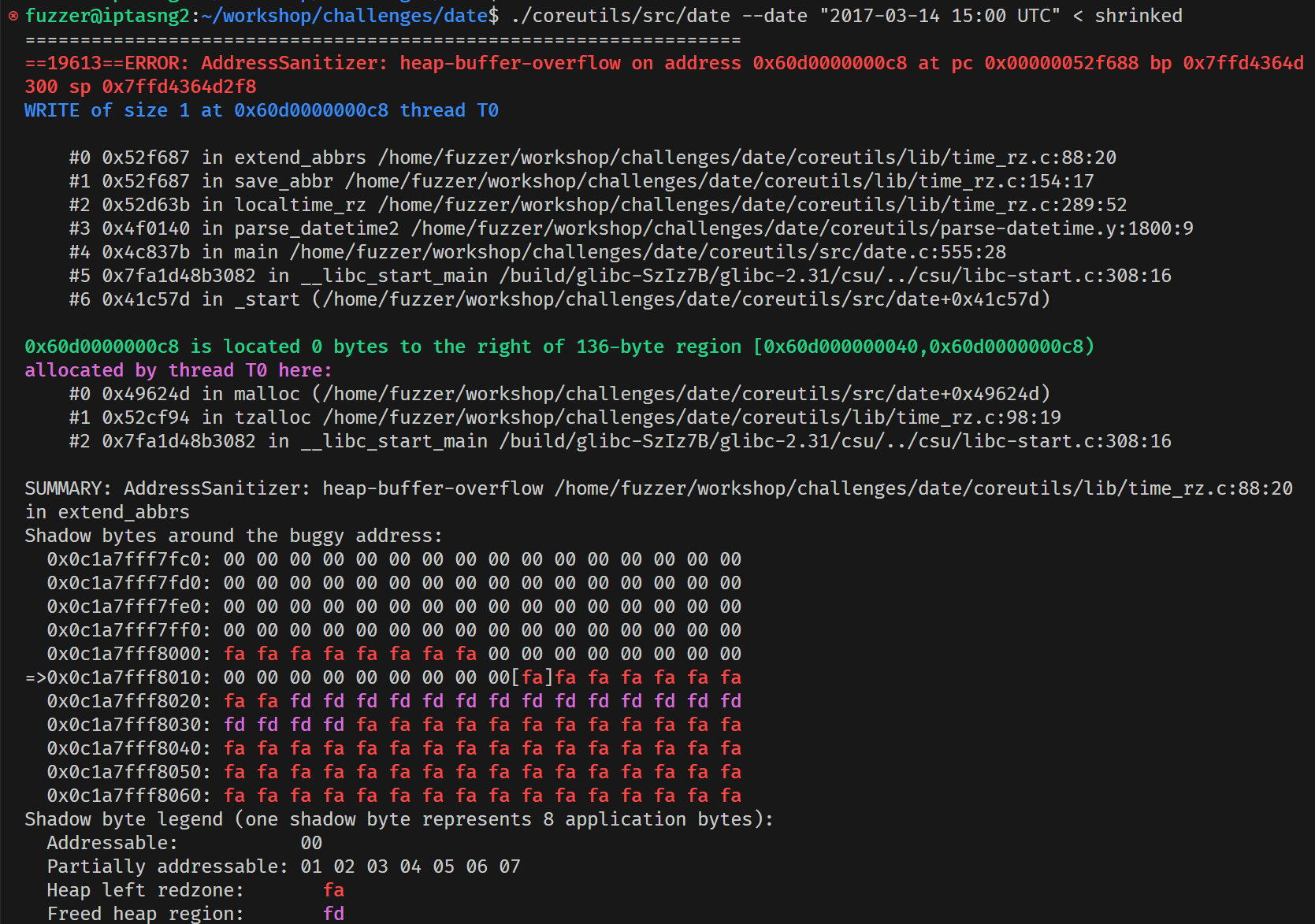1315x924 pixels.
Task: Click 'tzalloc' in the allocation stack
Action: coord(273,417)
